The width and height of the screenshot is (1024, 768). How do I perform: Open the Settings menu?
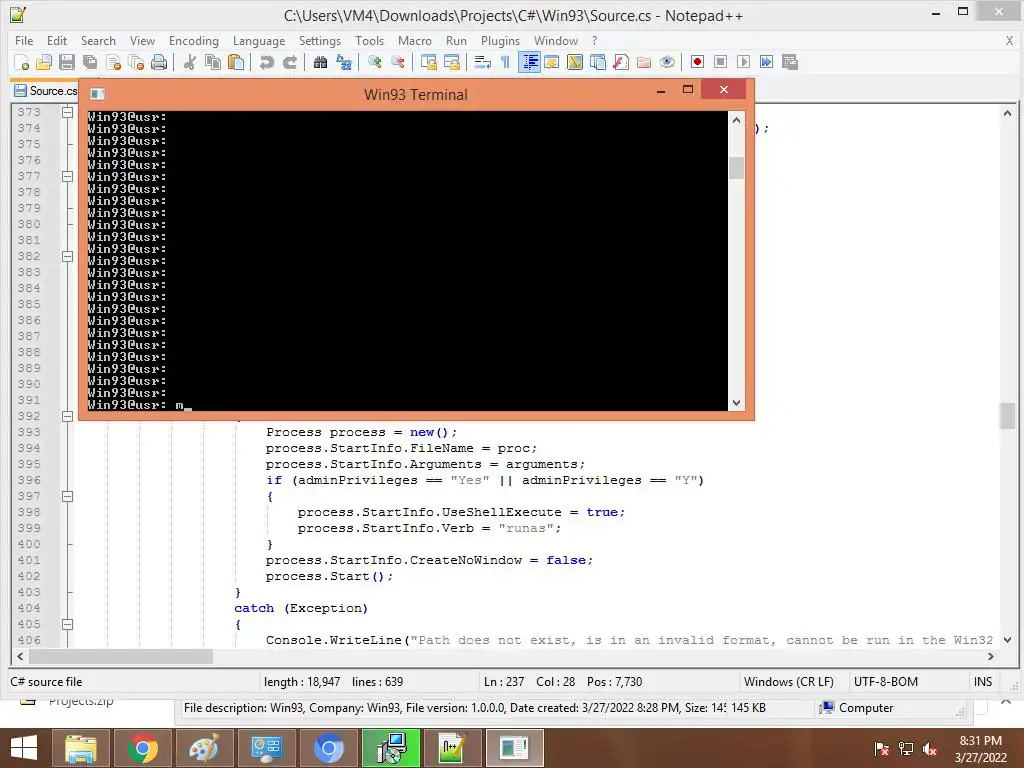(x=319, y=40)
